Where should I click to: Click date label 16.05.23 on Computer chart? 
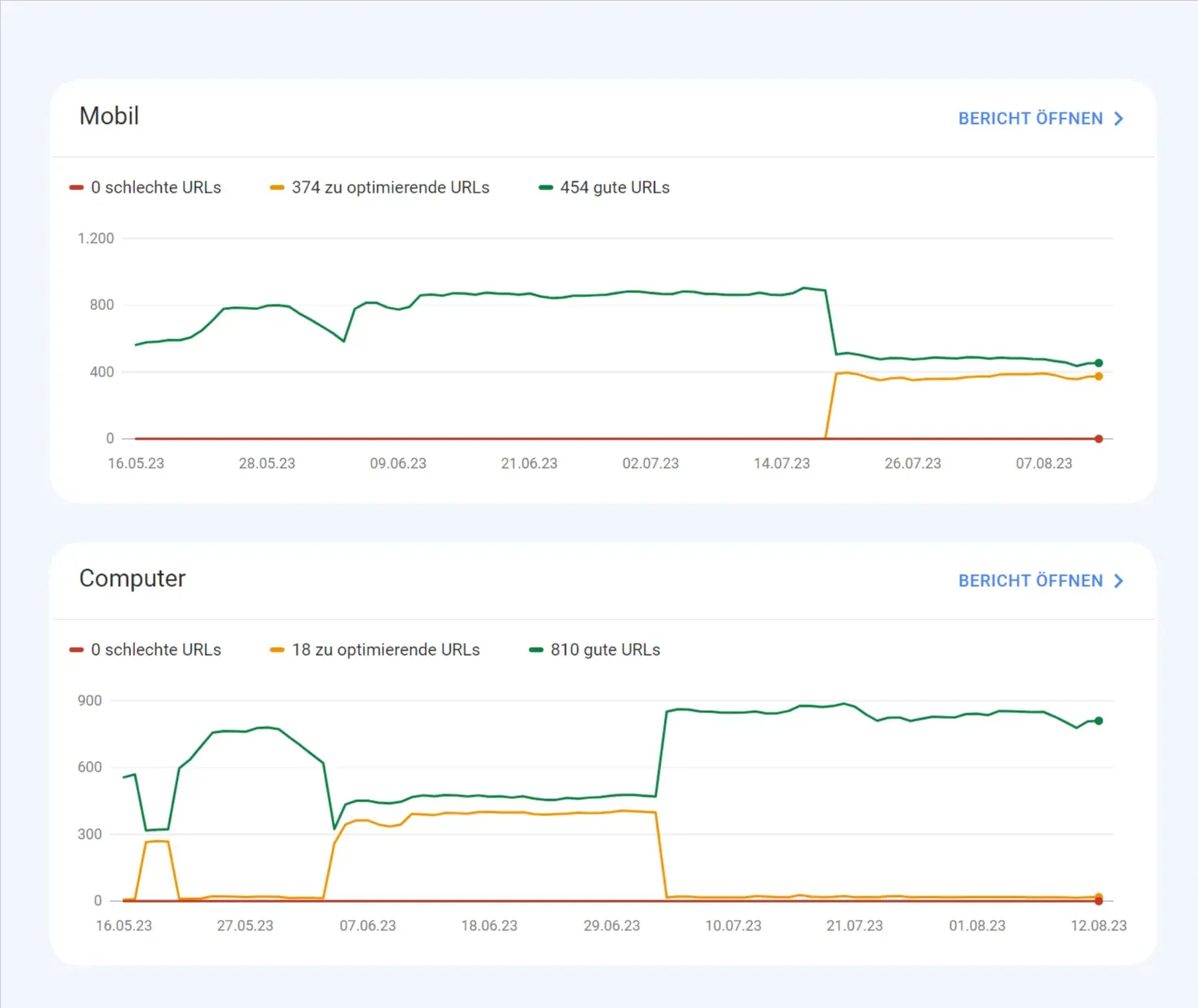coord(124,925)
